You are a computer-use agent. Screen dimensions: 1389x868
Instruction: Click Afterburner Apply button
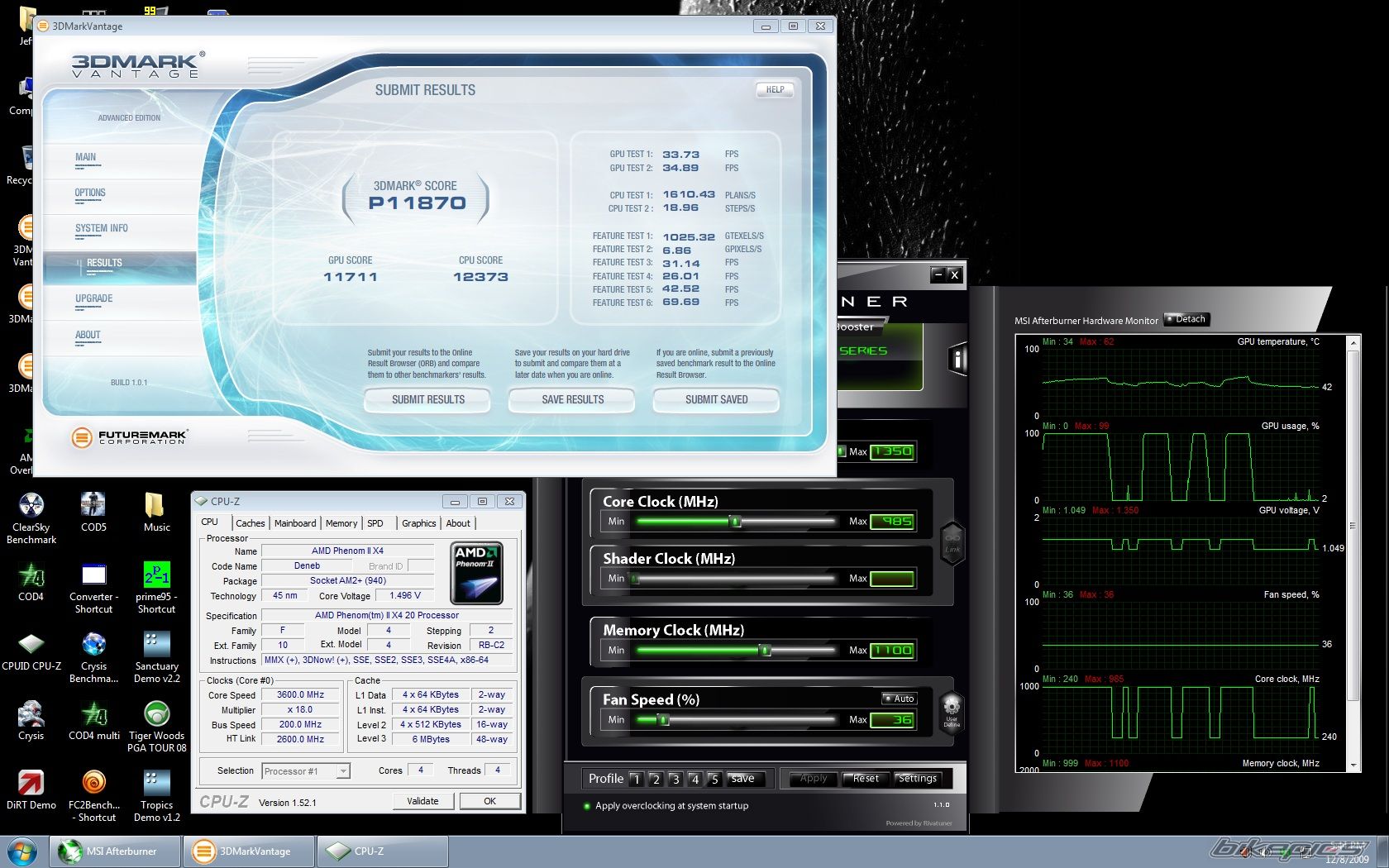point(814,779)
